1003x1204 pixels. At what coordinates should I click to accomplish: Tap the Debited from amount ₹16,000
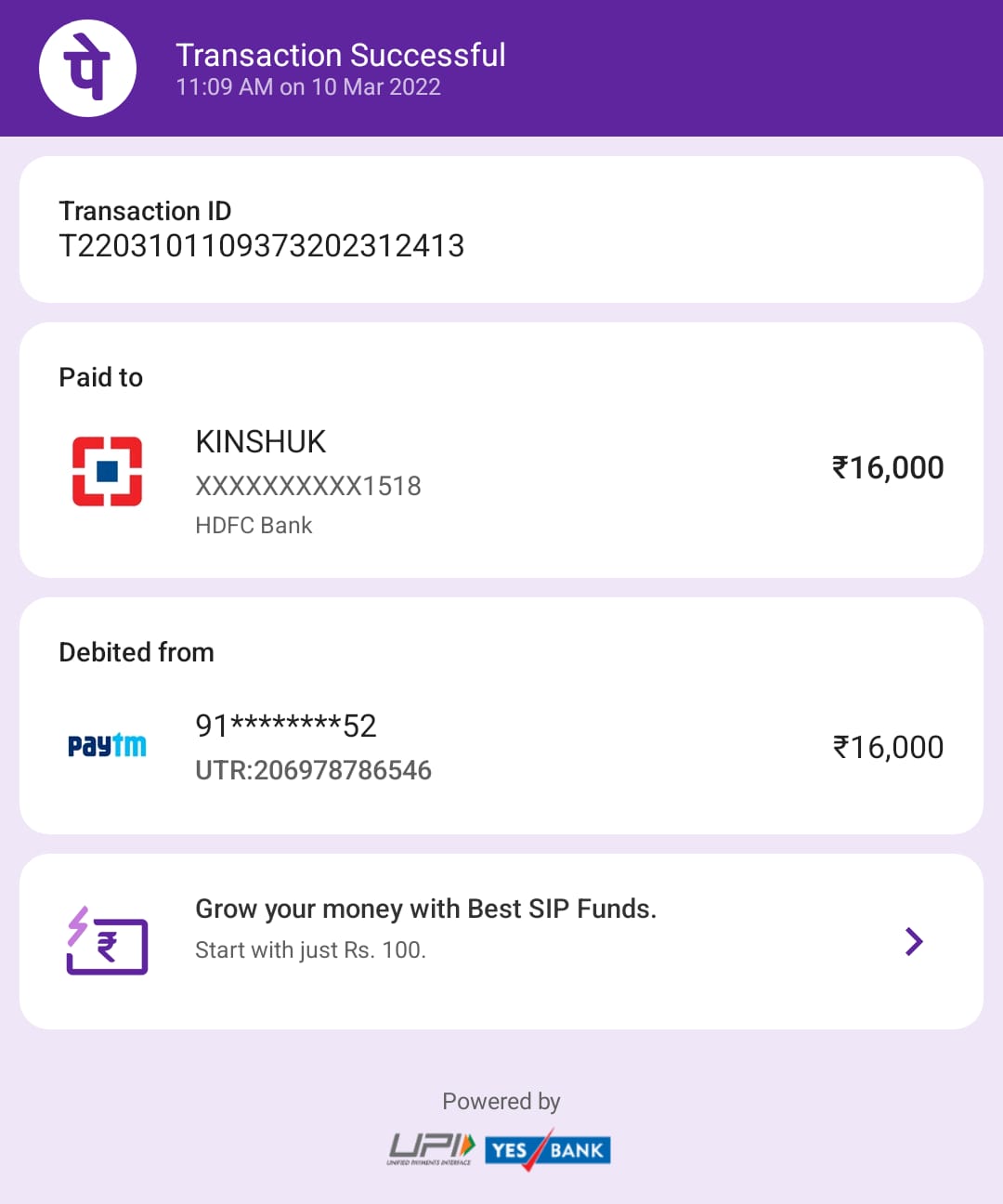pyautogui.click(x=888, y=747)
